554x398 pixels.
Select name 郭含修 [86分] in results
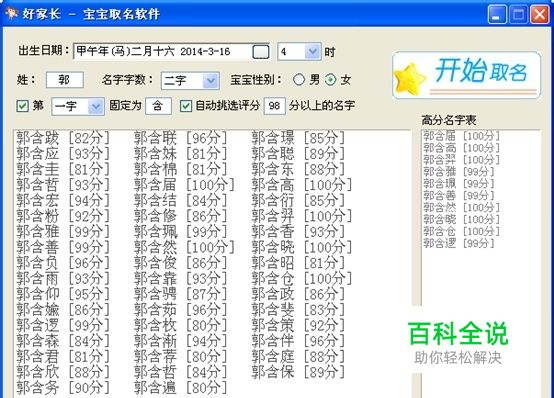click(181, 216)
